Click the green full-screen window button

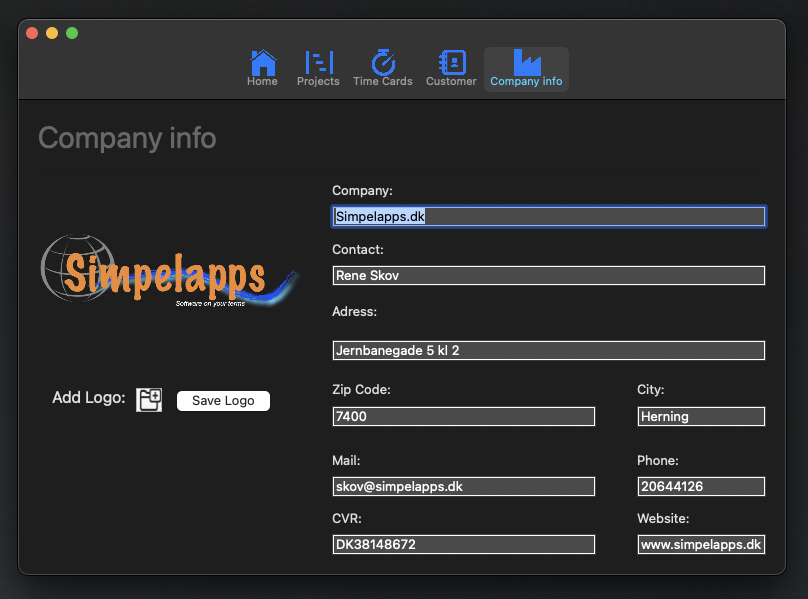(x=72, y=33)
